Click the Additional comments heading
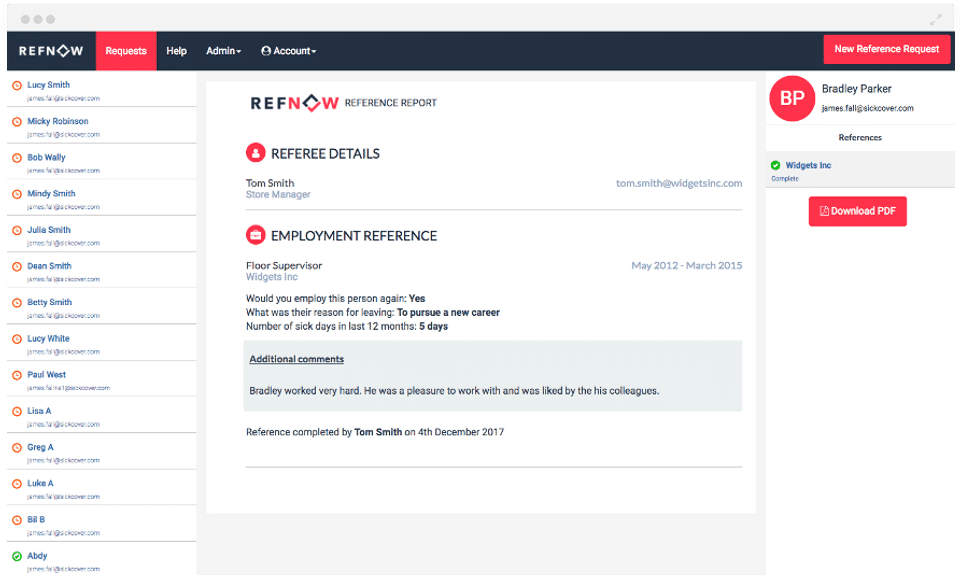Image resolution: width=960 pixels, height=582 pixels. click(x=296, y=359)
